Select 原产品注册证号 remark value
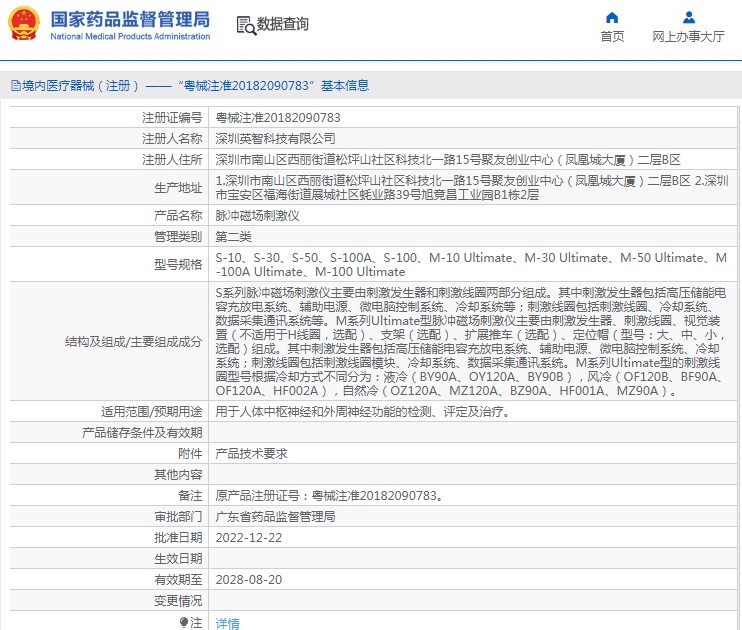 (x=329, y=496)
